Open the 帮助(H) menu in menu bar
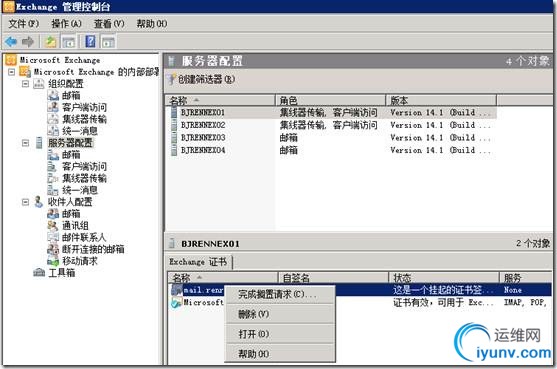This screenshot has height=369, width=557. (x=152, y=24)
